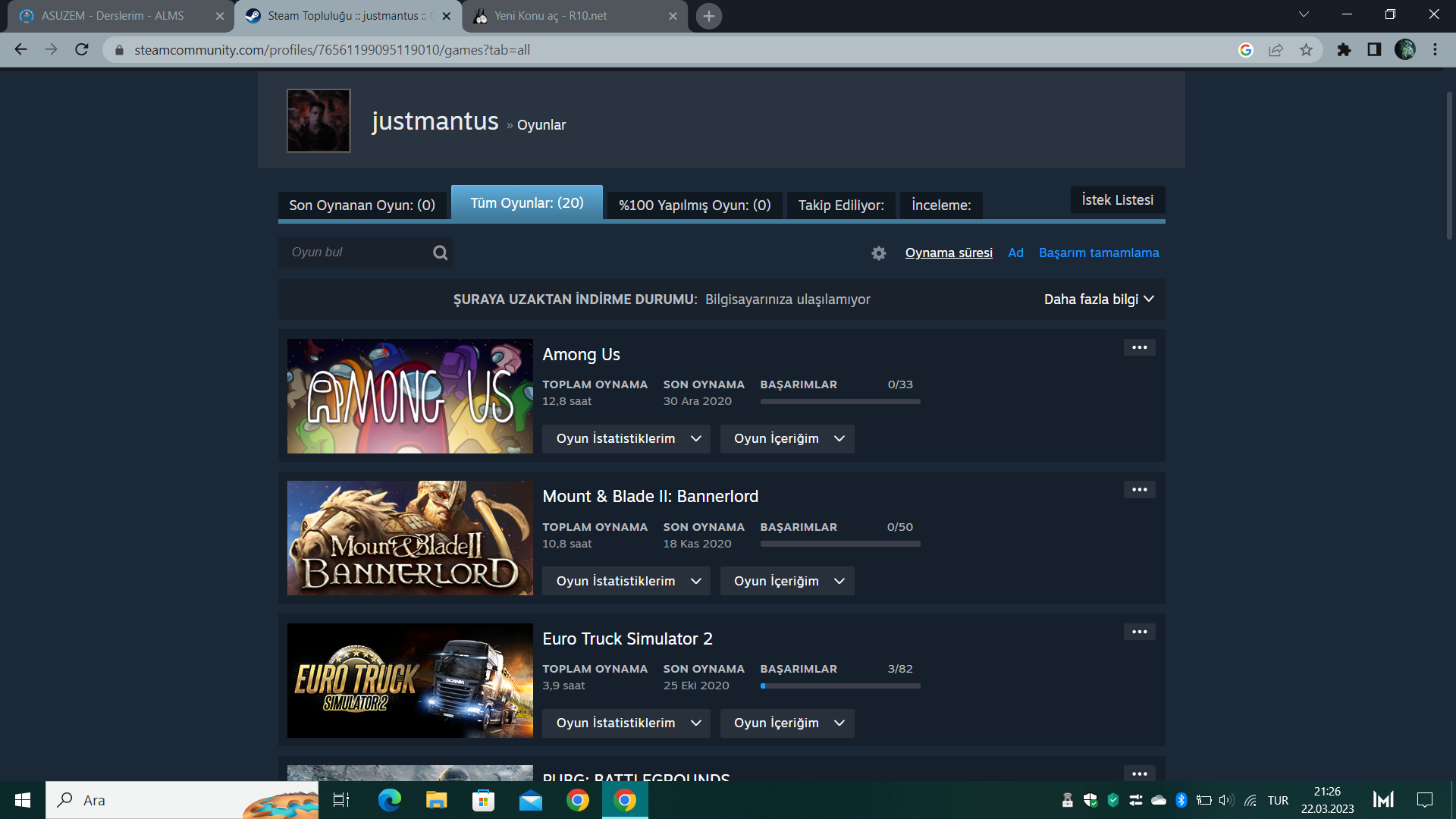Click the browser forward arrow
The image size is (1456, 819).
pos(51,49)
